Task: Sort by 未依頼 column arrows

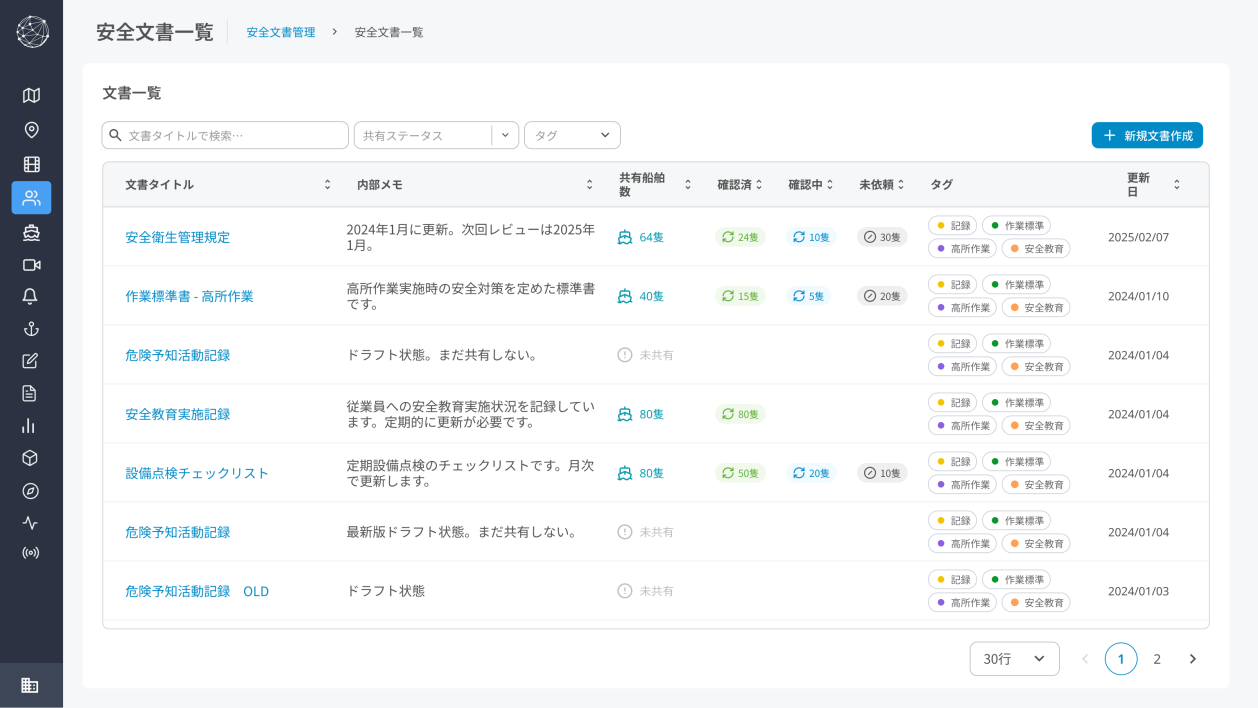Action: [x=901, y=185]
